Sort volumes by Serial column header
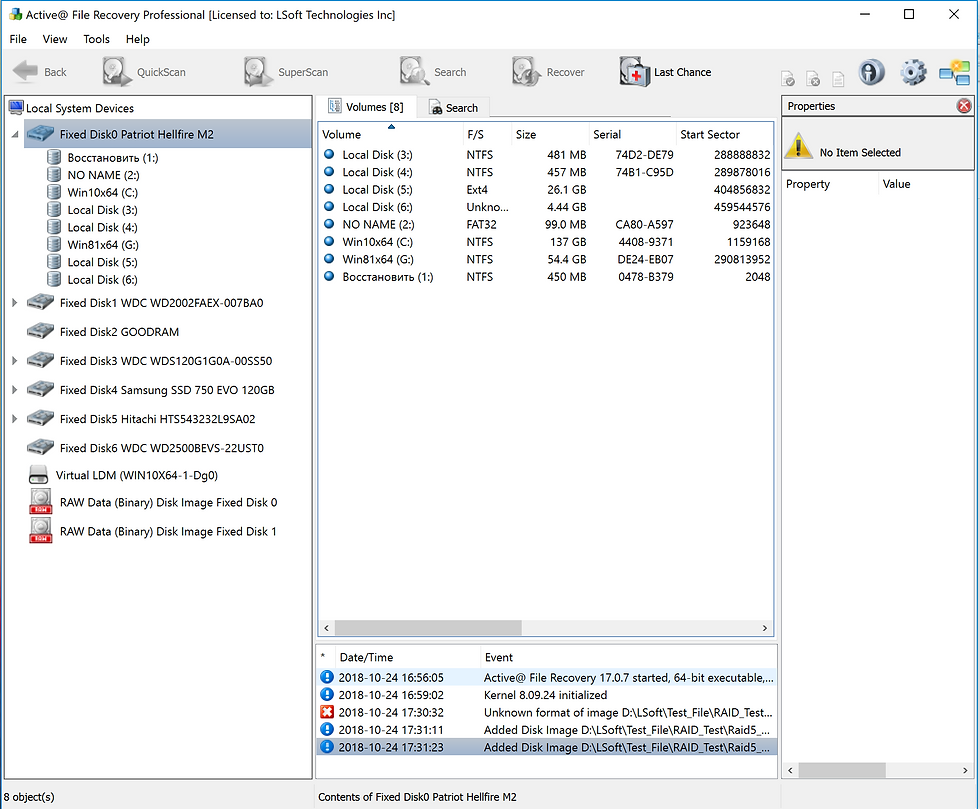The height and width of the screenshot is (809, 980). click(632, 134)
